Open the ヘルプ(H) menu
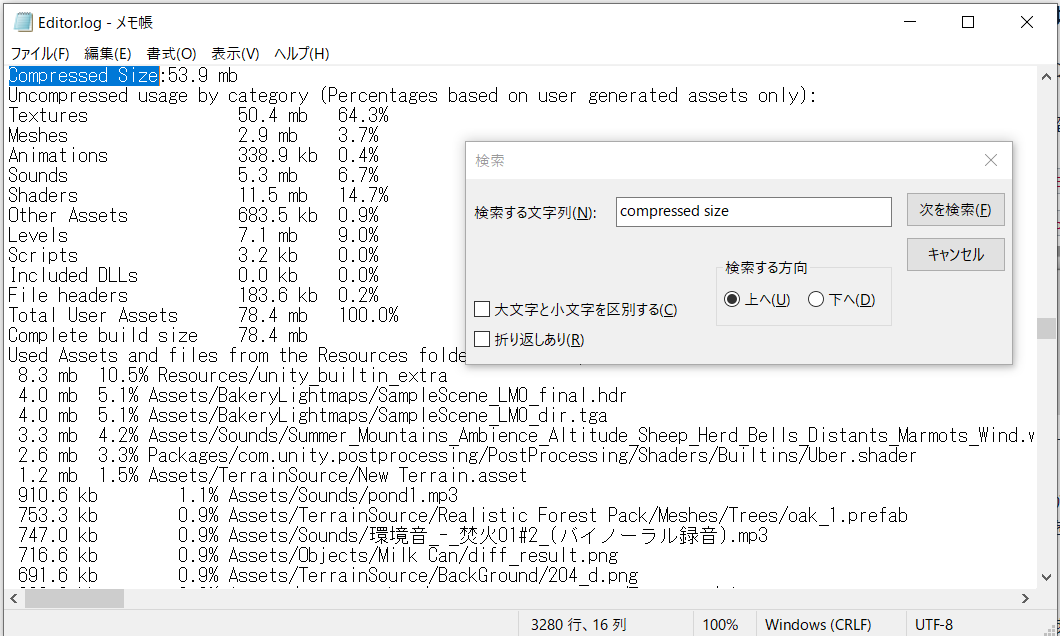The width and height of the screenshot is (1060, 636). (x=302, y=53)
